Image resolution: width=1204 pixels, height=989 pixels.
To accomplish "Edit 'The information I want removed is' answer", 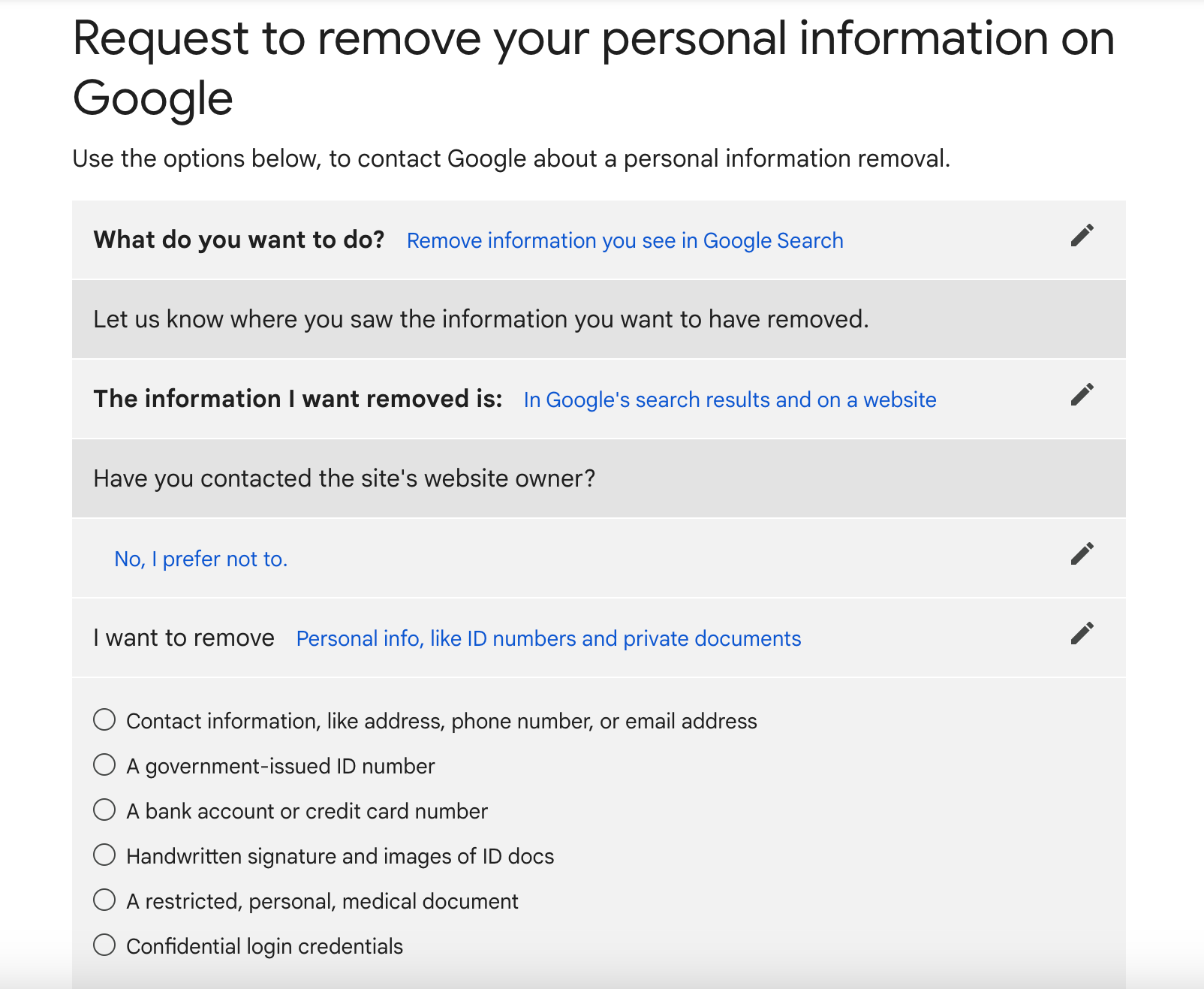I will [x=1082, y=395].
